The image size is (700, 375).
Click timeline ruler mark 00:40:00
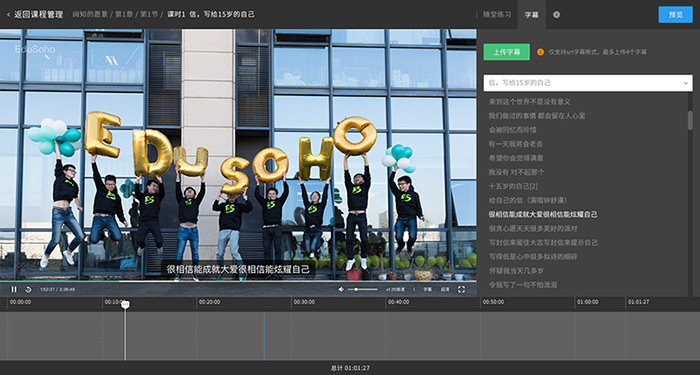tap(399, 302)
